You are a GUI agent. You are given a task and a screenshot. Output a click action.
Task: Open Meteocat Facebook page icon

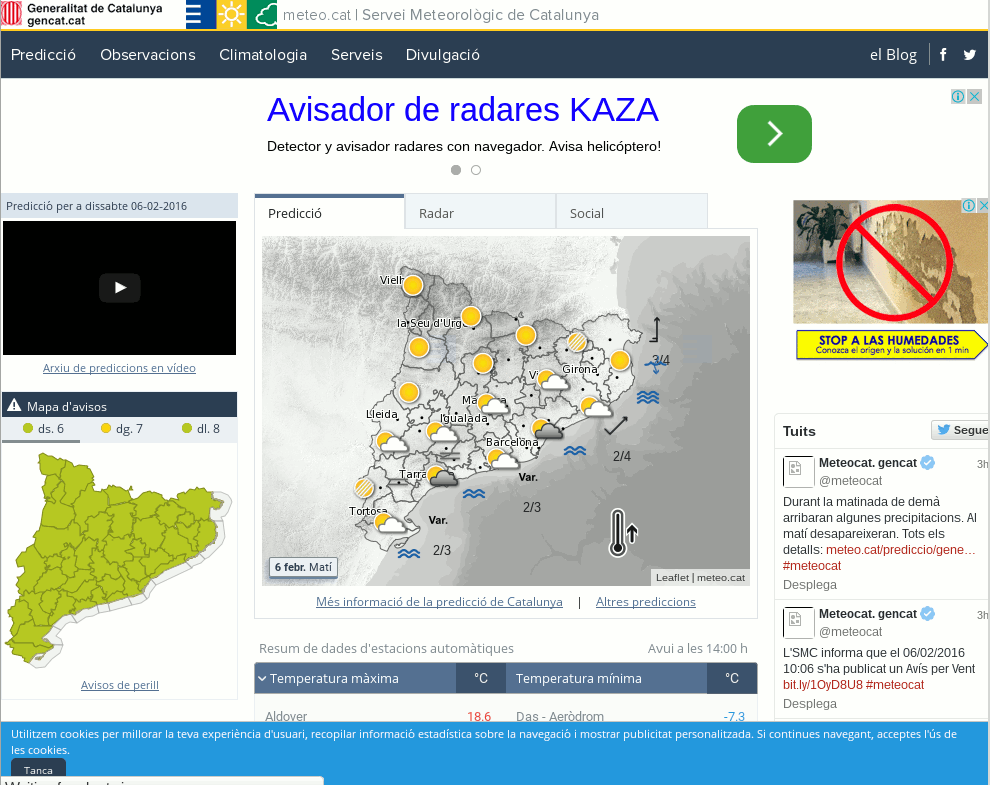click(943, 54)
